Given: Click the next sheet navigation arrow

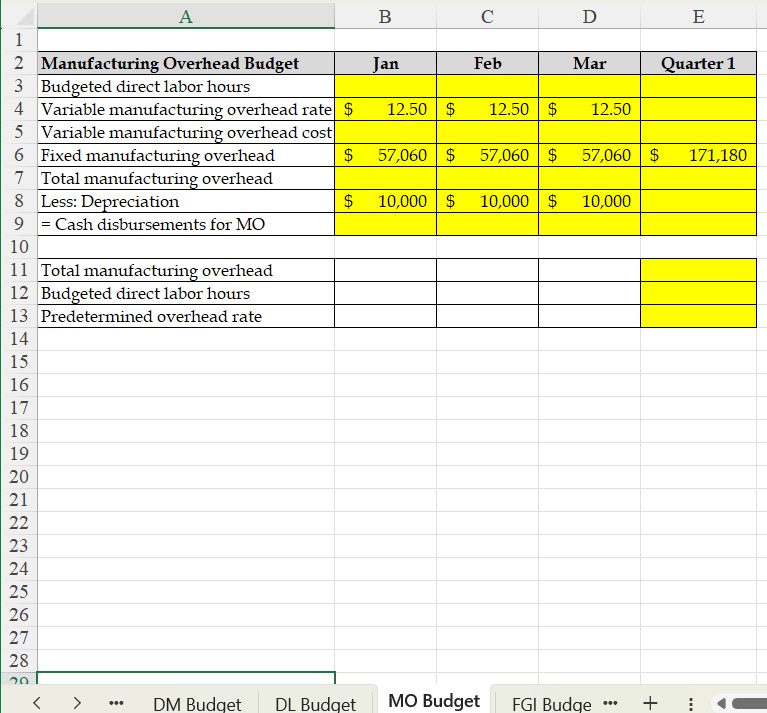Looking at the screenshot, I should (77, 703).
